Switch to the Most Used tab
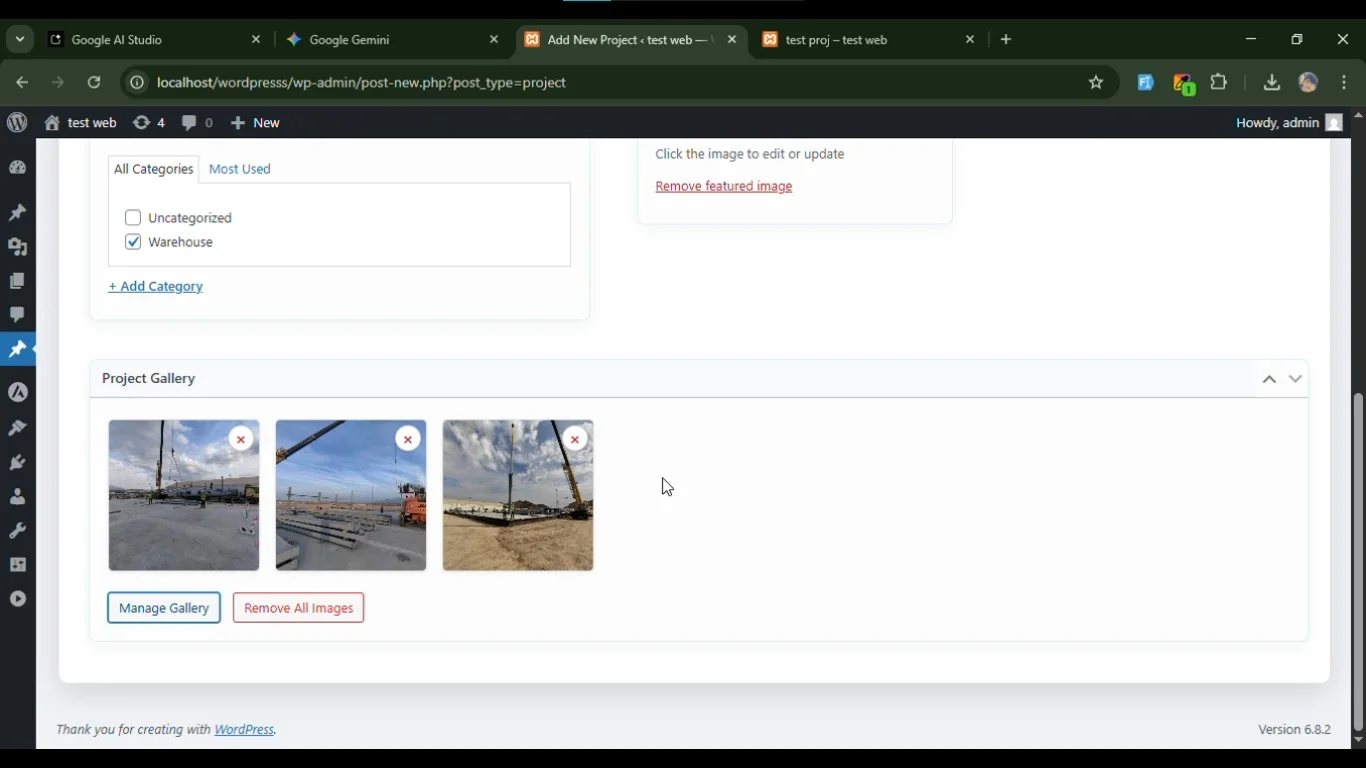Viewport: 1366px width, 768px height. (x=240, y=169)
